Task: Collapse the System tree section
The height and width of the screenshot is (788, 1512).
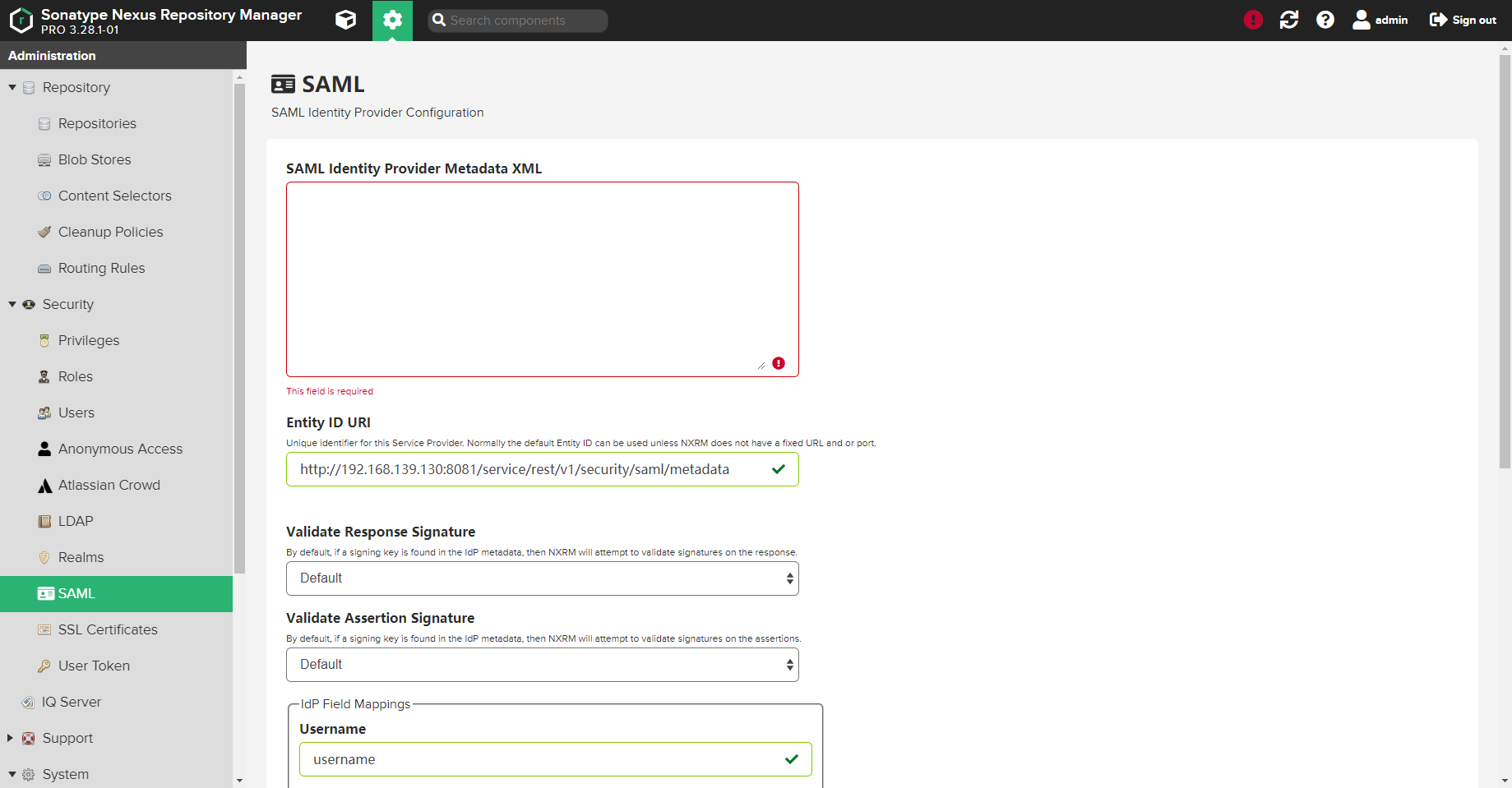Action: click(x=12, y=774)
